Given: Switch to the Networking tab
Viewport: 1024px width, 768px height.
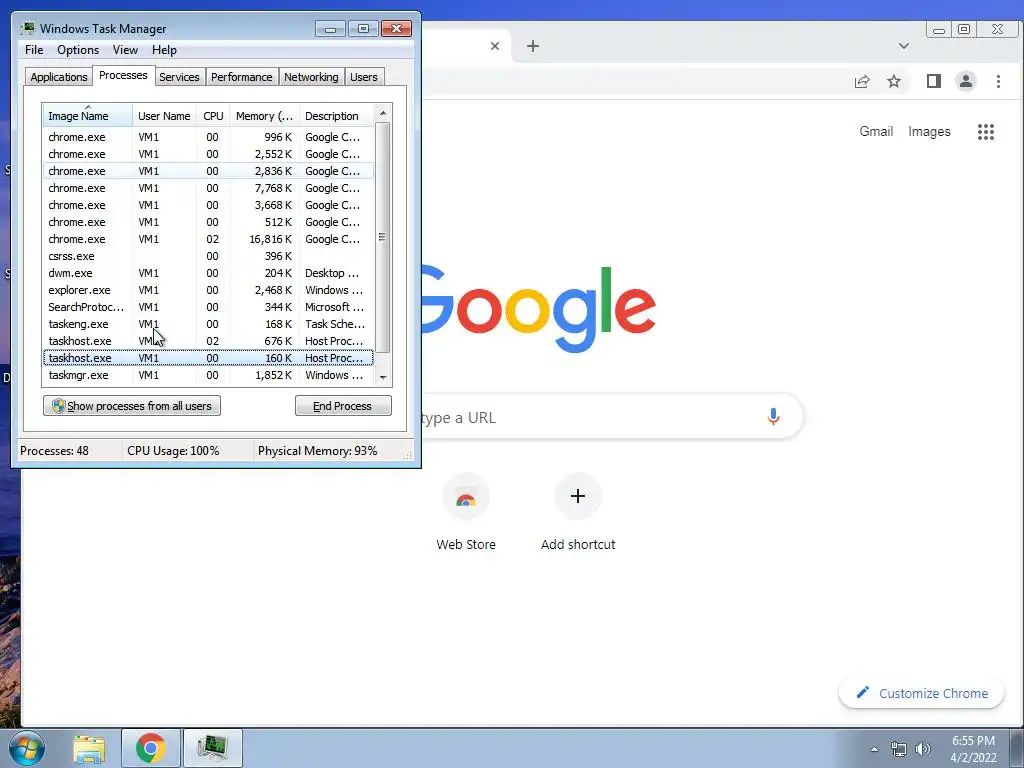Looking at the screenshot, I should tap(311, 77).
